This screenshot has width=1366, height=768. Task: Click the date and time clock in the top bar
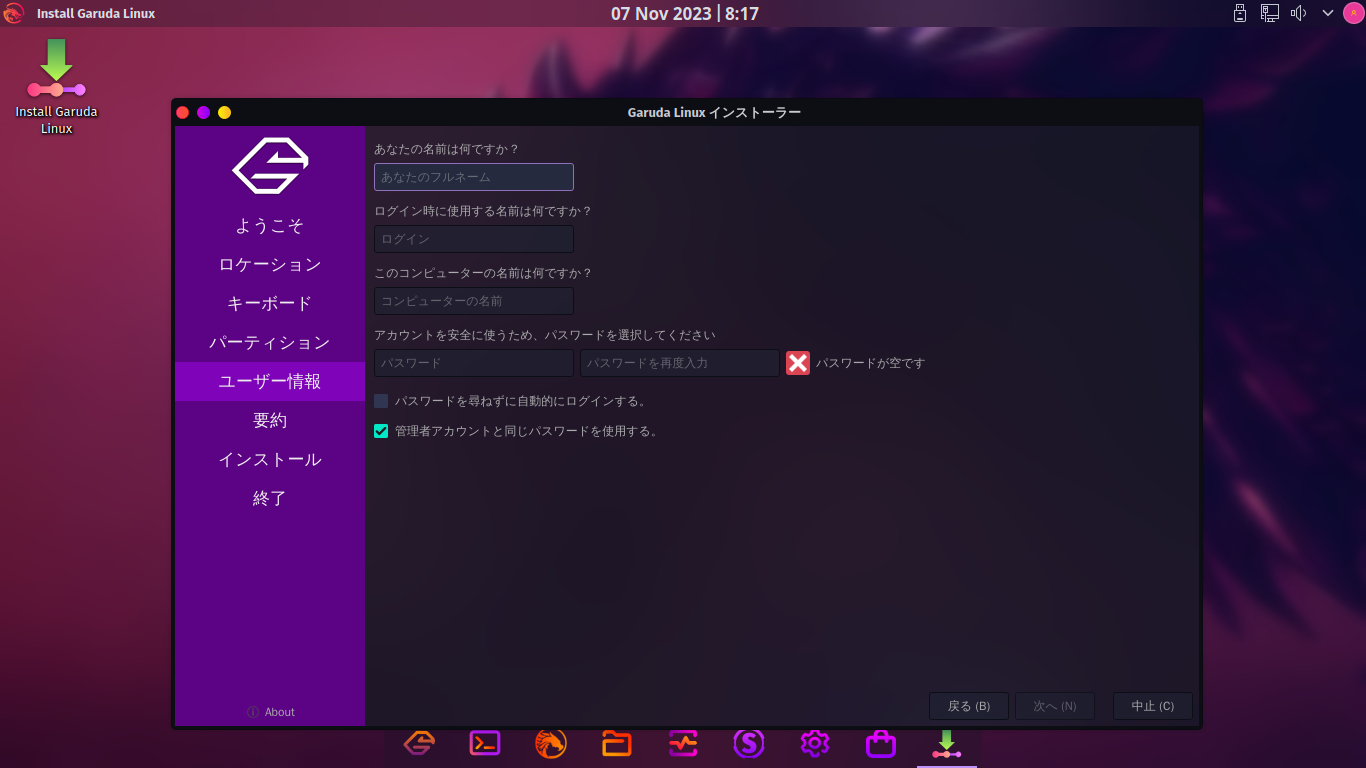pyautogui.click(x=685, y=14)
